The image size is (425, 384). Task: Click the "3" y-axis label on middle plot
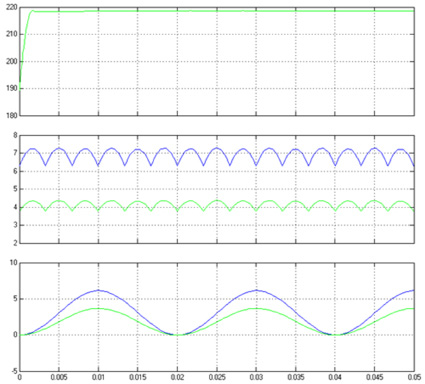pos(14,225)
